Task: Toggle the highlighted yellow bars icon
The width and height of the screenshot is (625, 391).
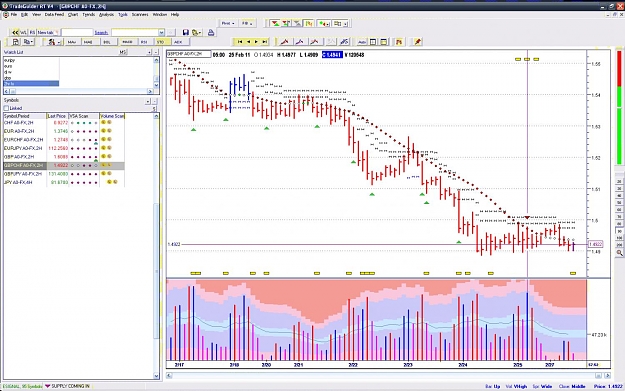Action: pos(309,24)
